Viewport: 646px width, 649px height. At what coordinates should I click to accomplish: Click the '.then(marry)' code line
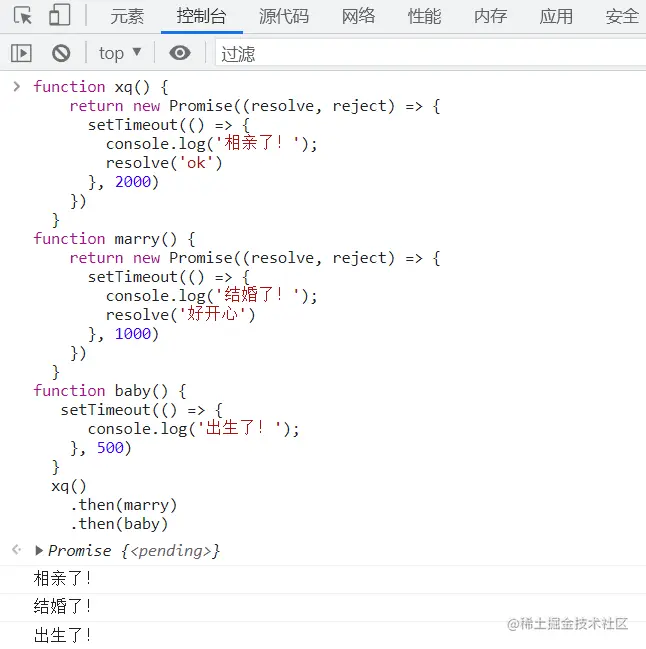pyautogui.click(x=124, y=505)
